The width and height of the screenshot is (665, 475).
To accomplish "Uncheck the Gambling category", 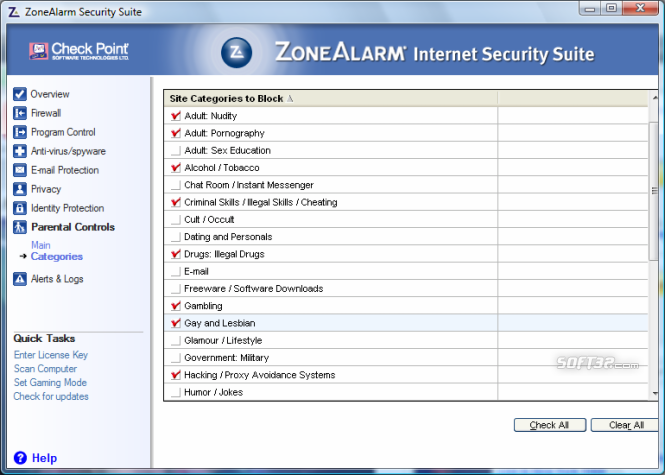I will coord(175,306).
